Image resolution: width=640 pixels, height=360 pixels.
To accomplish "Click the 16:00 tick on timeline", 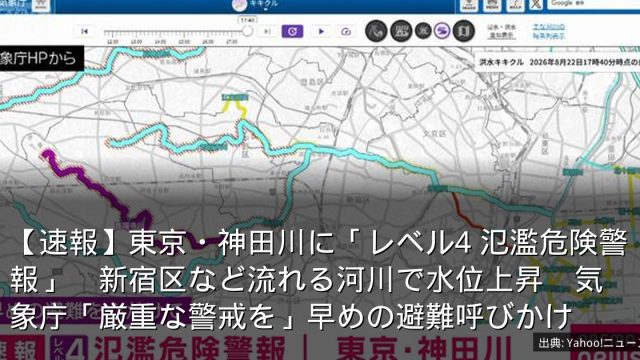I will coord(208,41).
